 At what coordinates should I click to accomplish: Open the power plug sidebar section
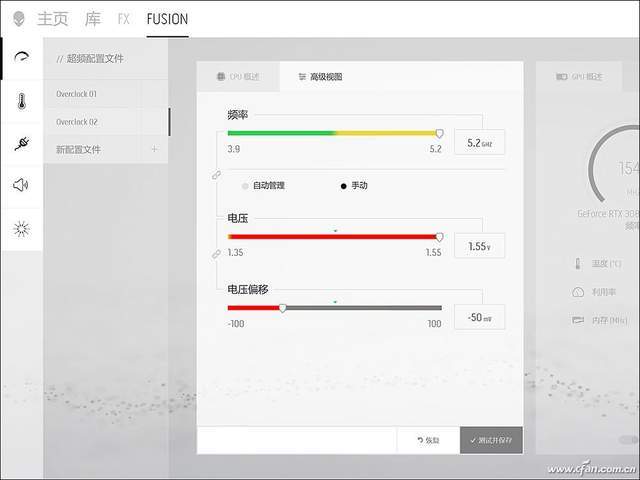point(22,143)
